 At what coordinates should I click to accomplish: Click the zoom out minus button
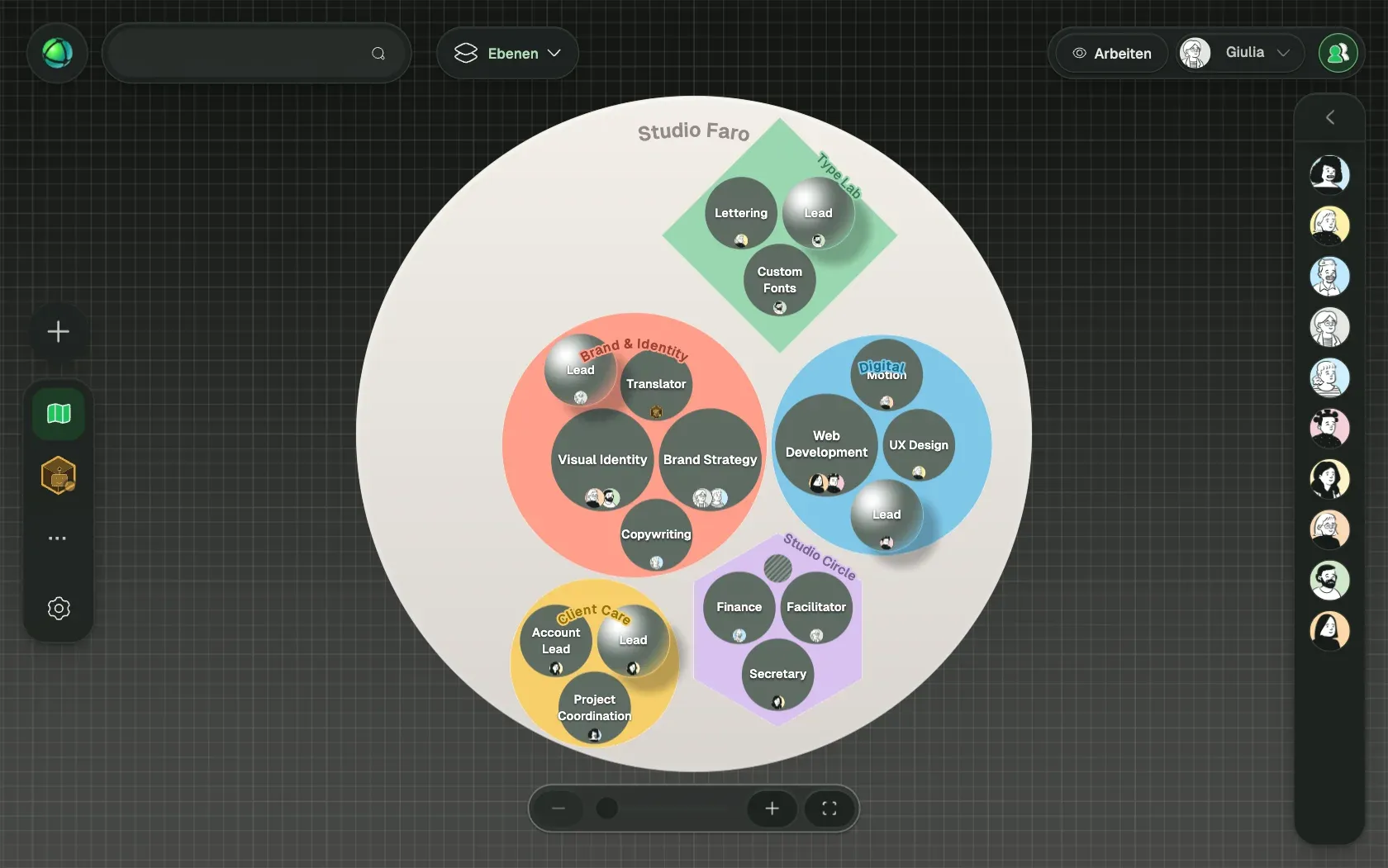click(x=559, y=809)
